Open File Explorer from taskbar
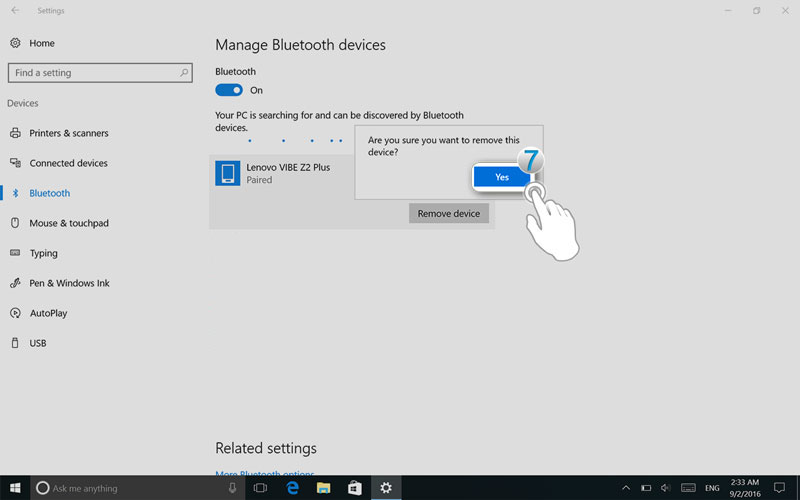Screen dimensions: 800x500 324,488
